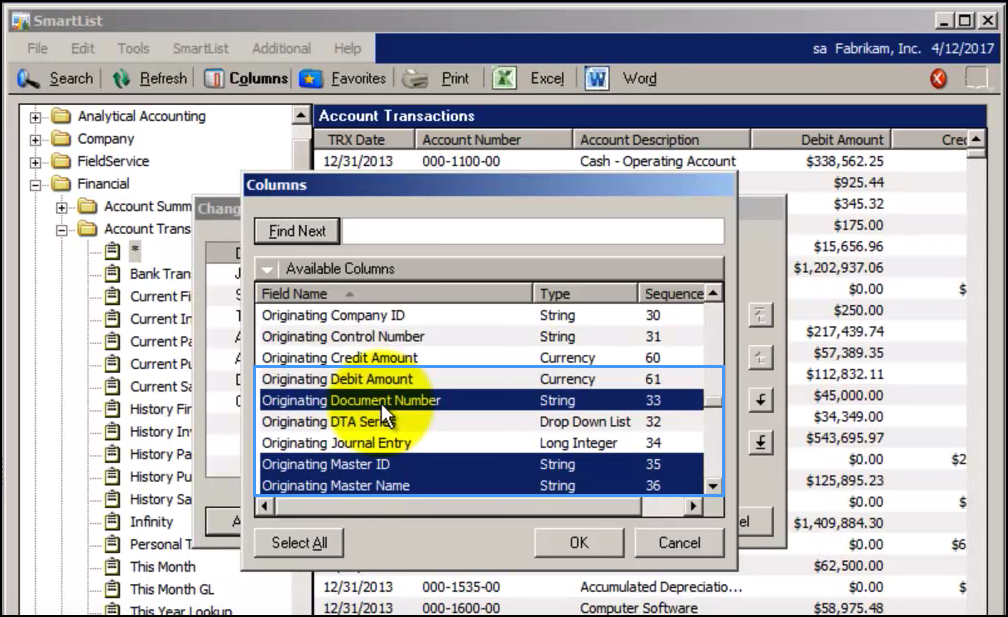Viewport: 1008px width, 617px height.
Task: Click the This Month favorite list icon
Action: [112, 566]
